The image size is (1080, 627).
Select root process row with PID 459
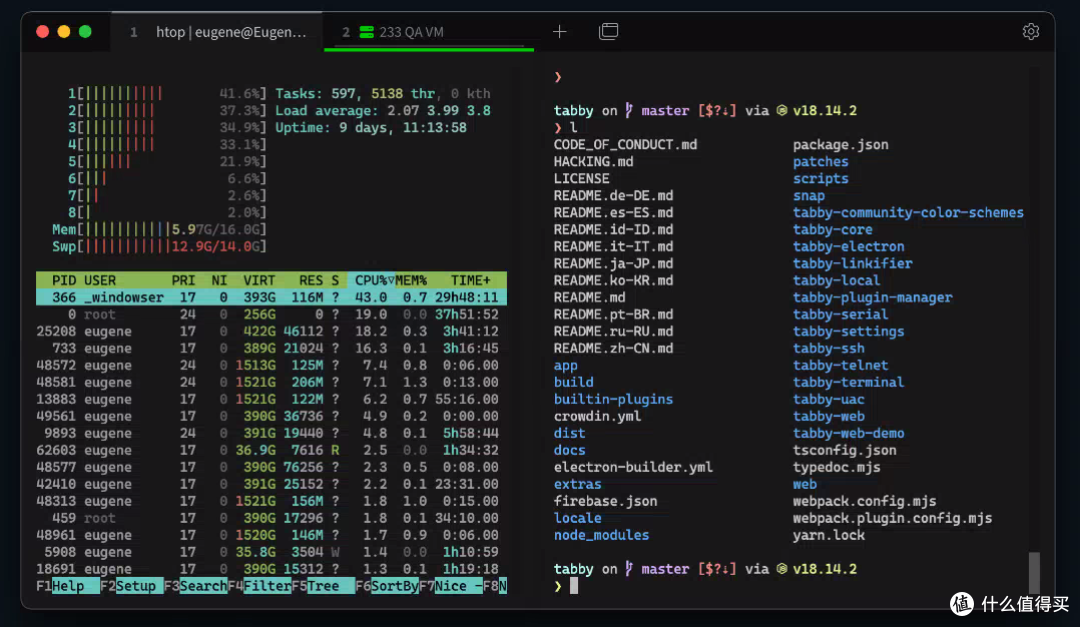(271, 518)
